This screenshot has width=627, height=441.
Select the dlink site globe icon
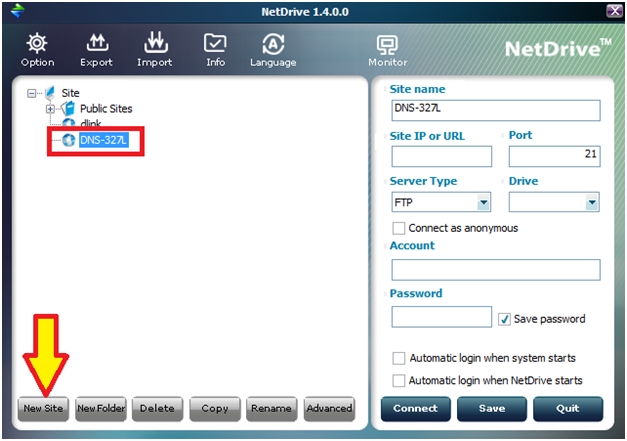coord(69,124)
